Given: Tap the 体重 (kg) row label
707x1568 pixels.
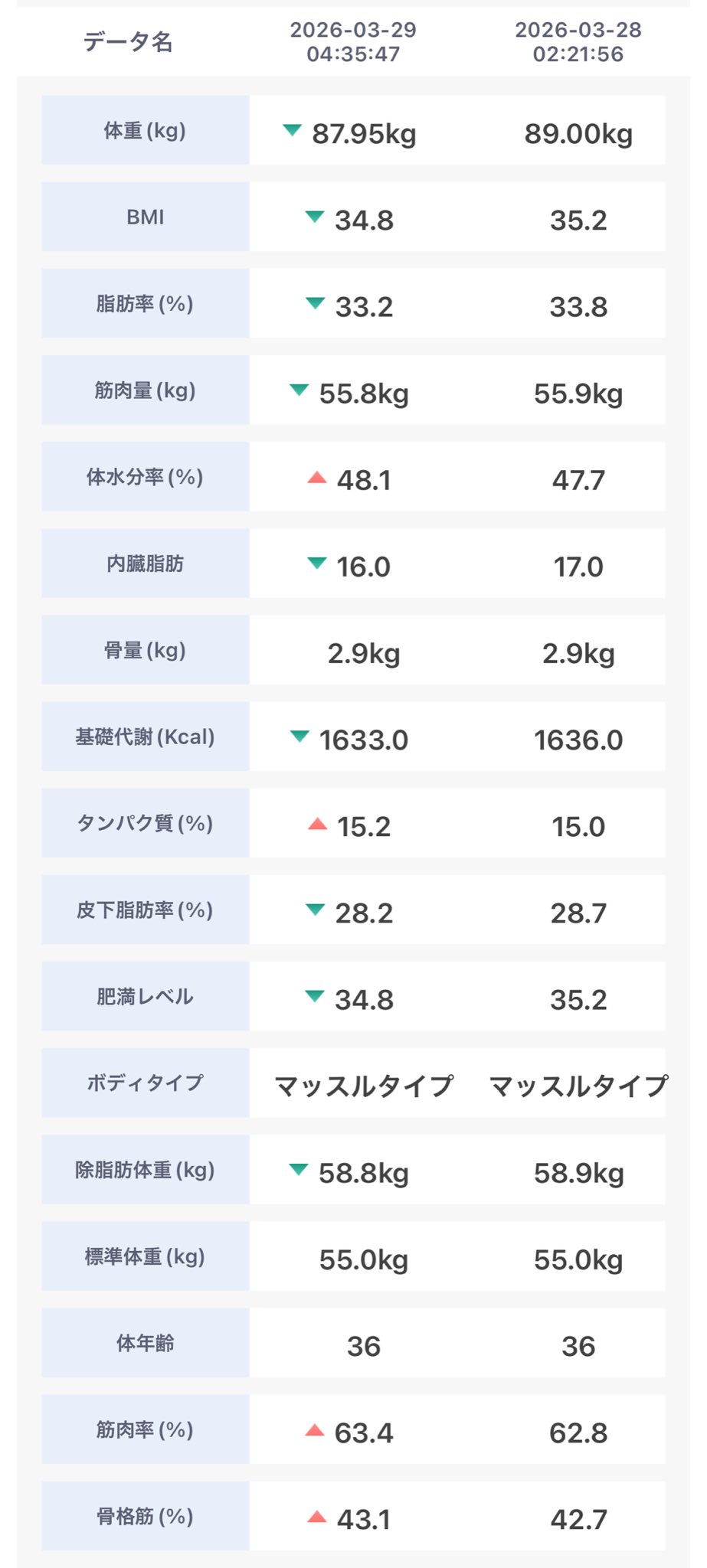Looking at the screenshot, I should [x=145, y=131].
